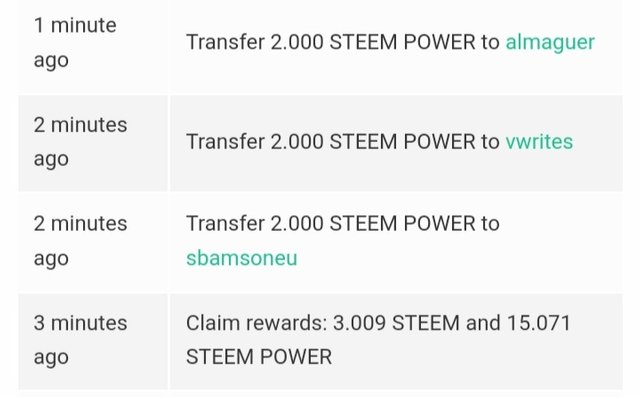Screen dimensions: 640x397
Task: Click the 2.000 amount in almaguer transfer row
Action: coord(297,42)
